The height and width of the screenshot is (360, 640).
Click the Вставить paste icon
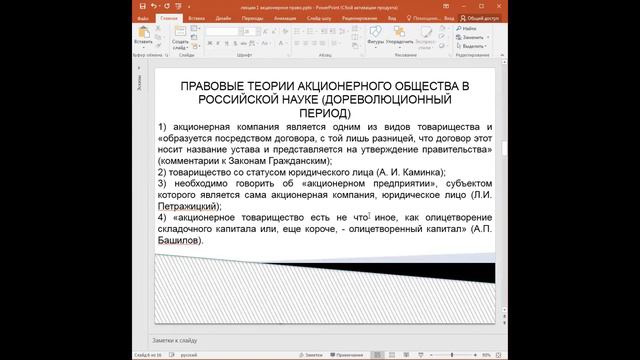[143, 32]
